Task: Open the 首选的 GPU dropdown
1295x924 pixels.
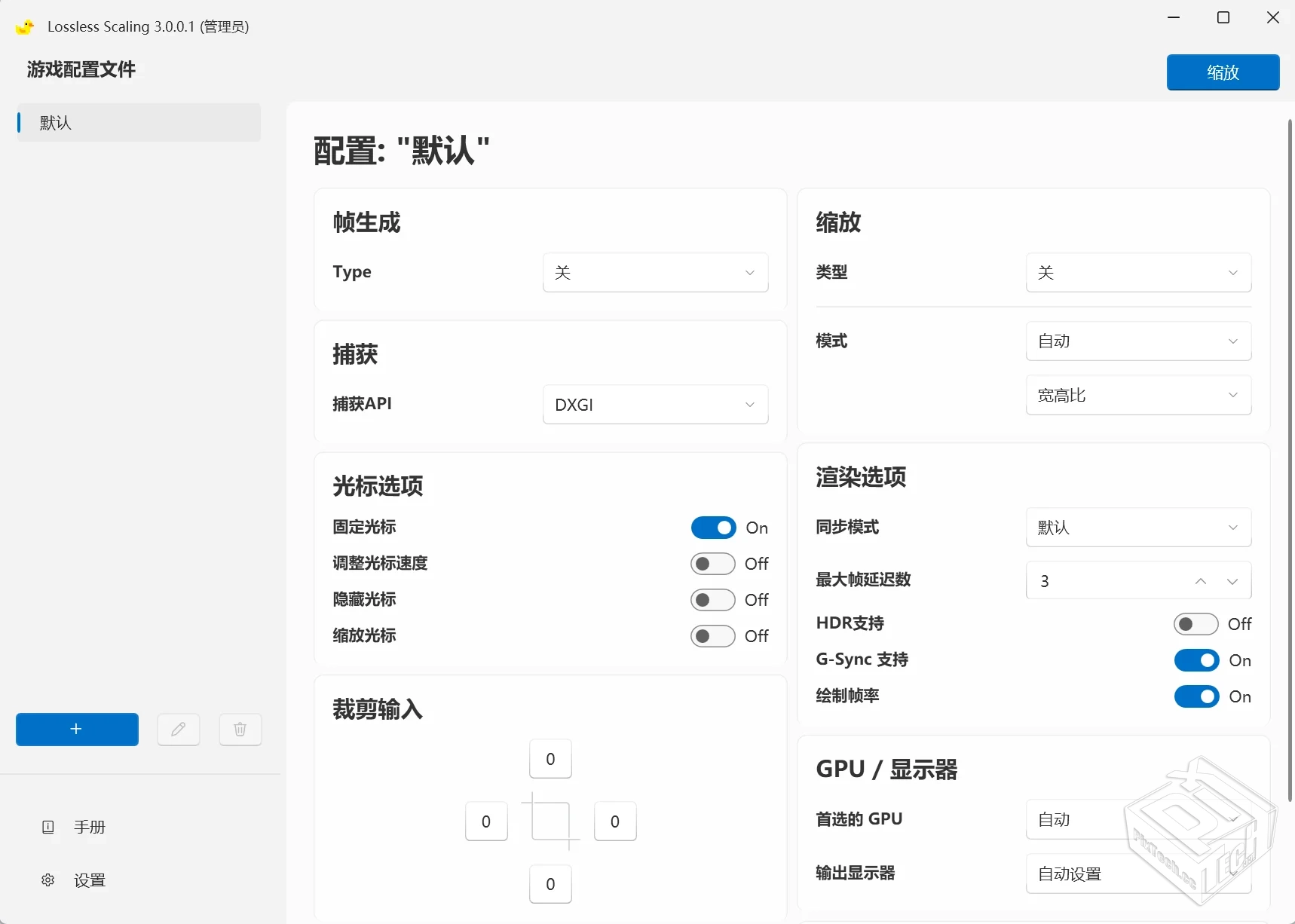Action: (x=1137, y=819)
